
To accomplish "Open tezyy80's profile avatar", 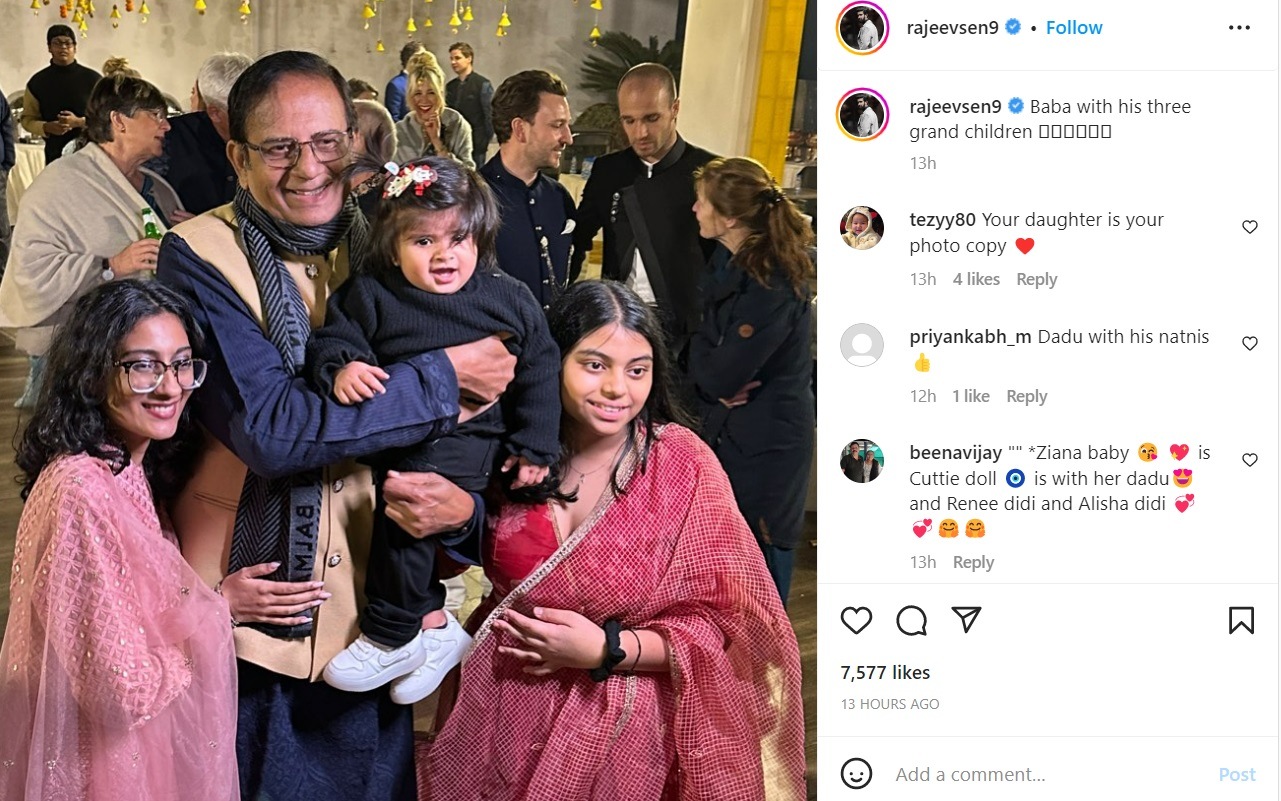I will point(862,228).
